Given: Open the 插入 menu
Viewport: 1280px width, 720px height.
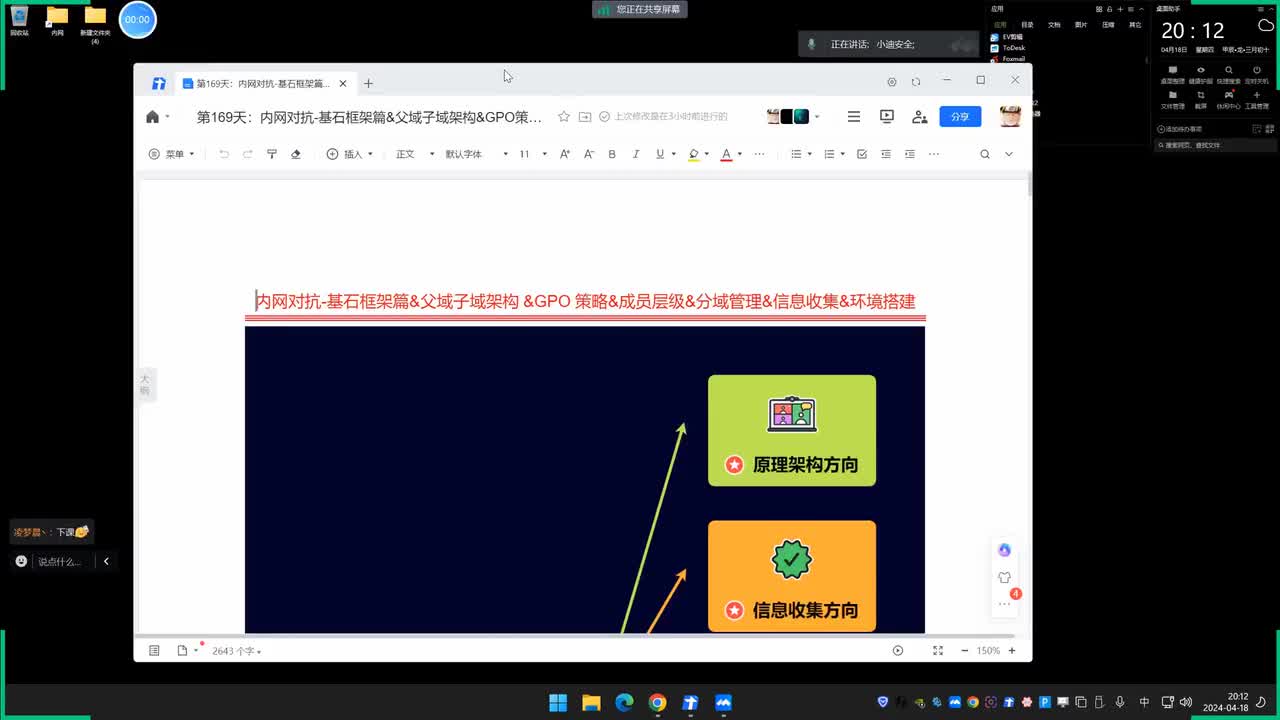Looking at the screenshot, I should tap(350, 154).
